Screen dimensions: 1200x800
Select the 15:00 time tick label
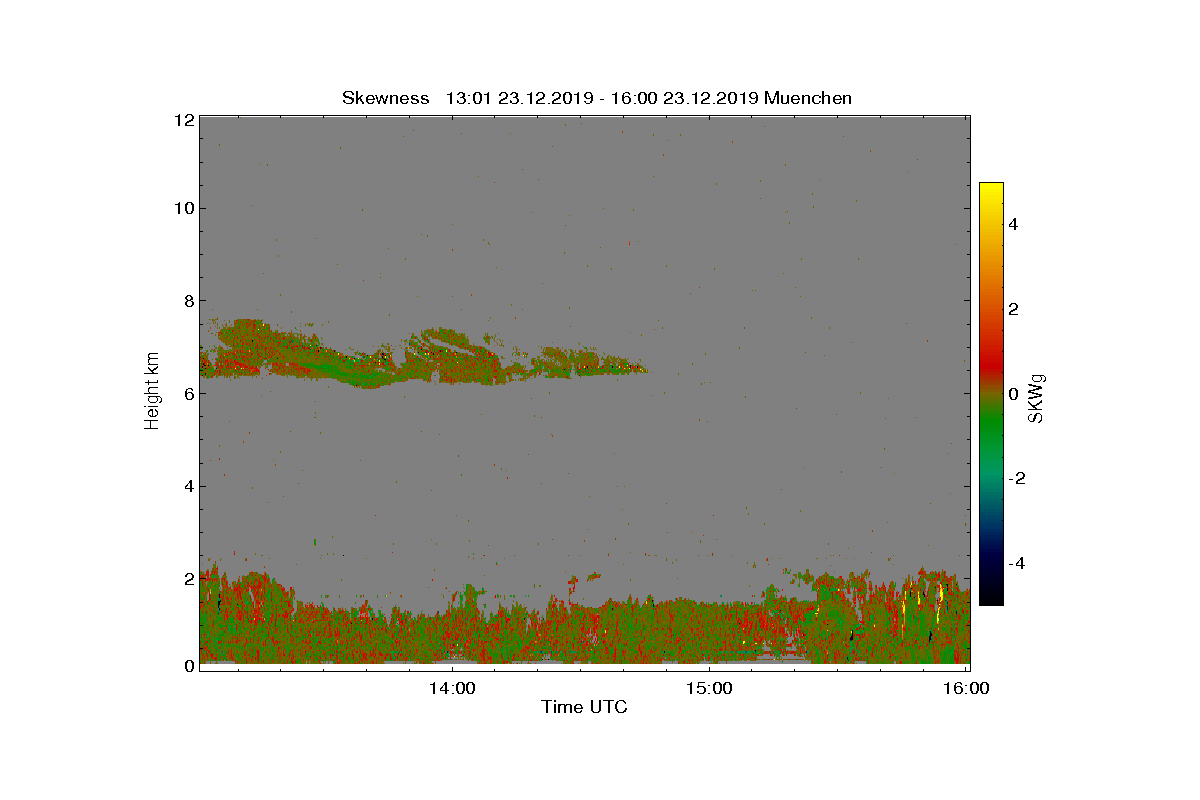coord(708,688)
